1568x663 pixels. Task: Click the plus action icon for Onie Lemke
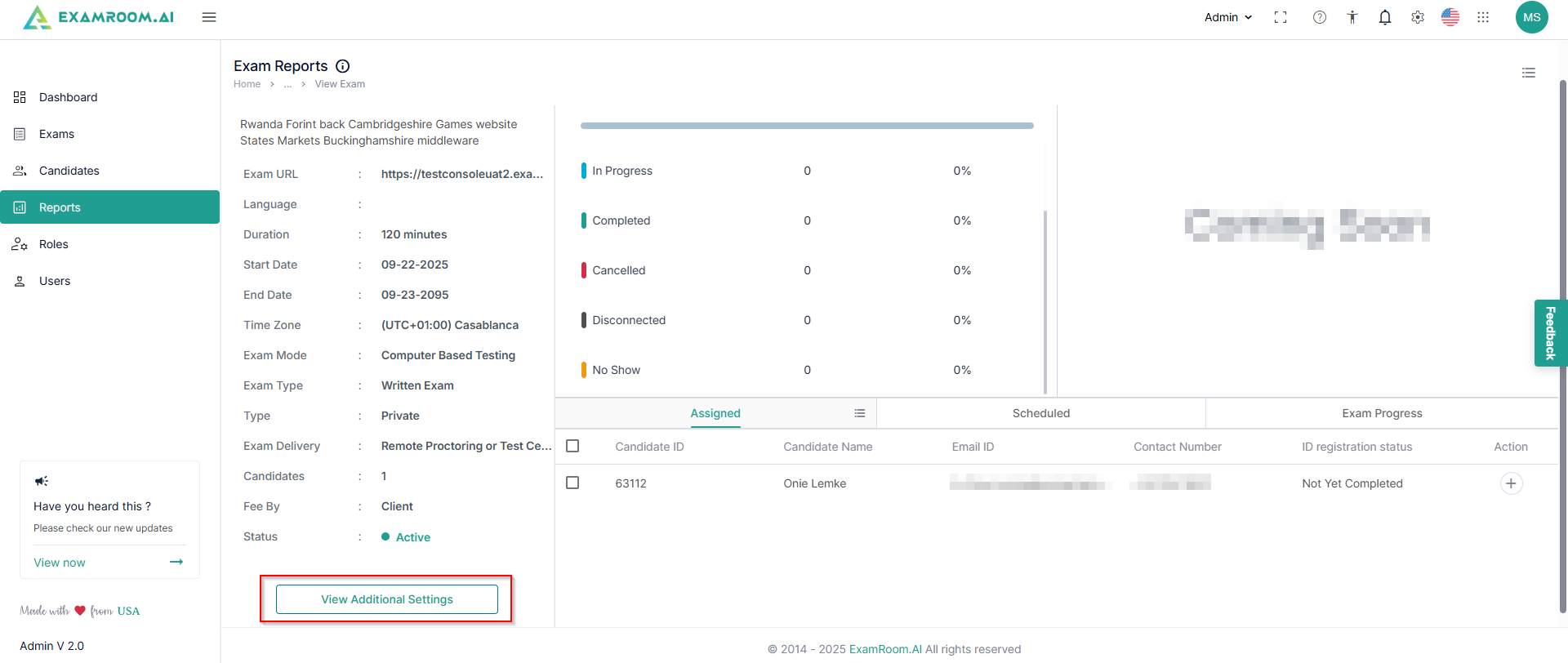(1511, 483)
